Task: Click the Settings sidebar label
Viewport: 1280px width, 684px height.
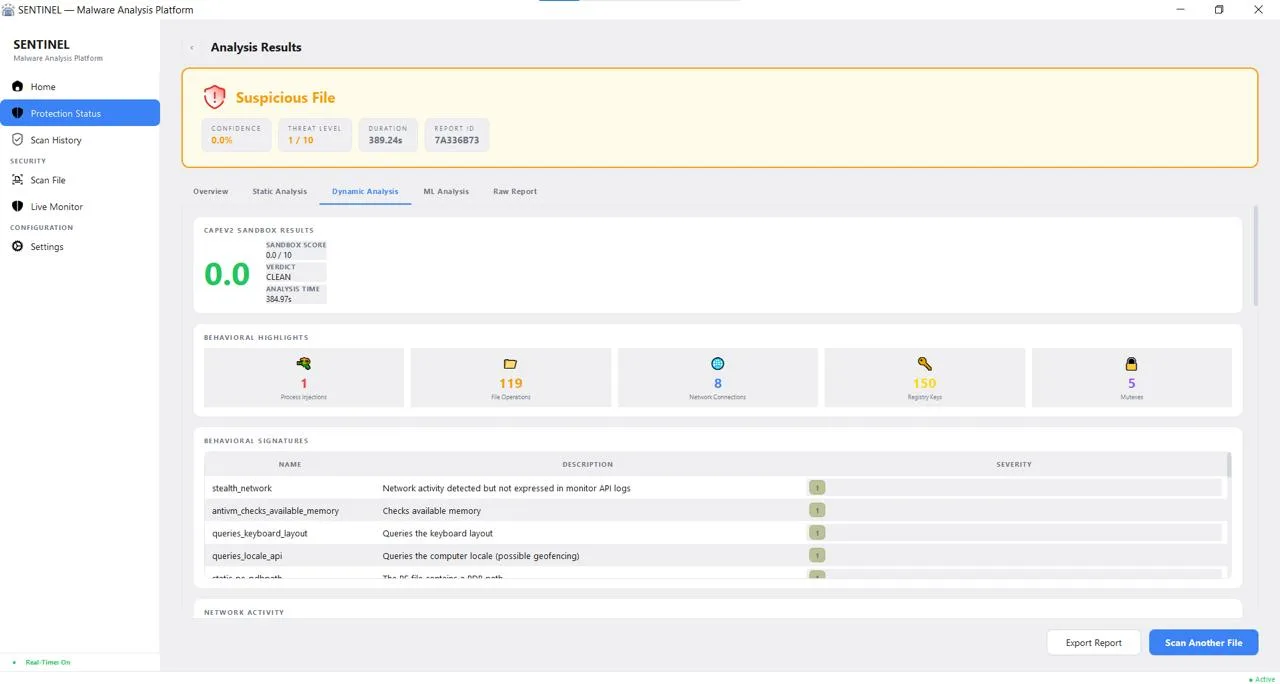Action: coord(47,247)
